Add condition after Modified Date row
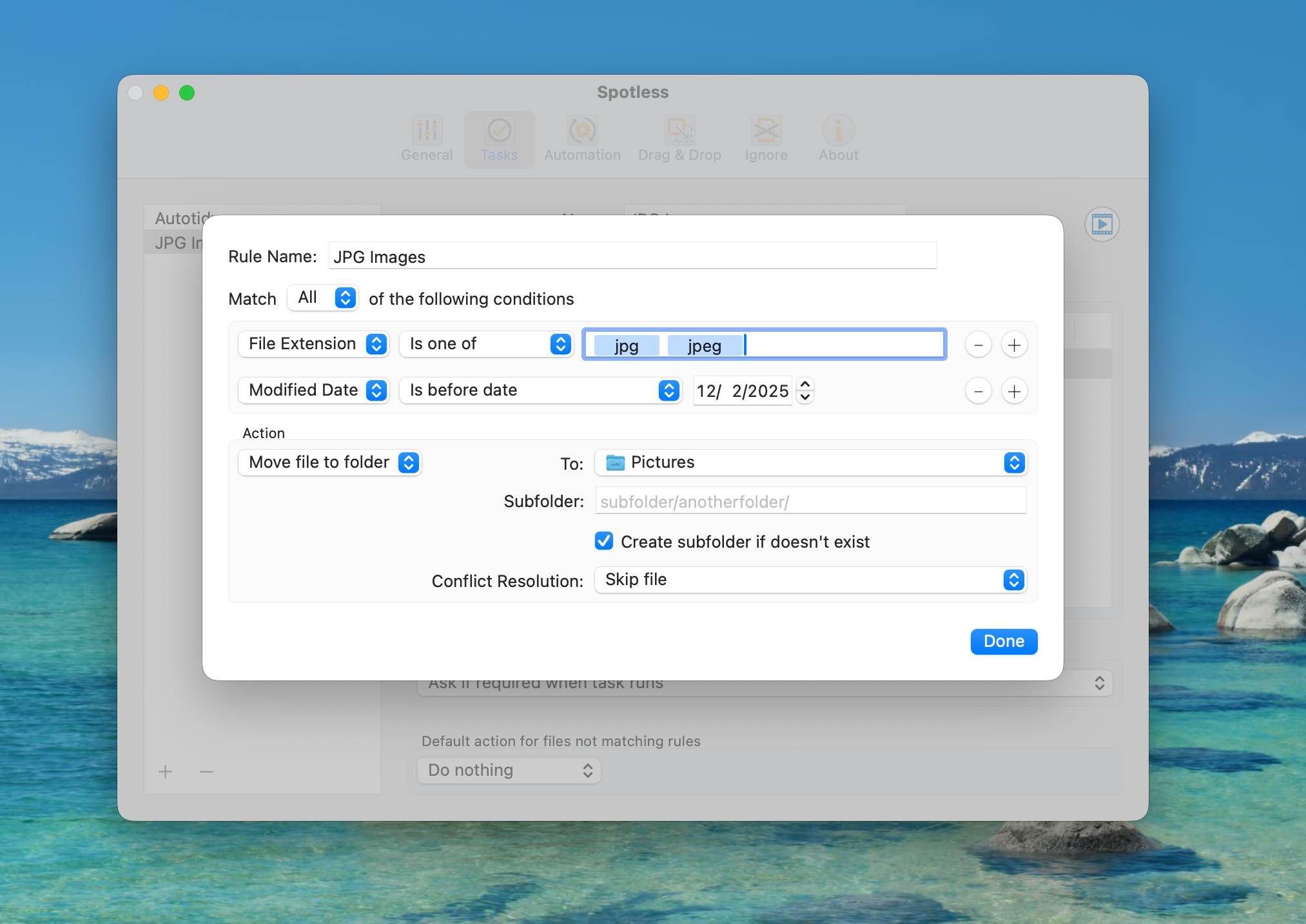Image resolution: width=1306 pixels, height=924 pixels. coord(1014,391)
